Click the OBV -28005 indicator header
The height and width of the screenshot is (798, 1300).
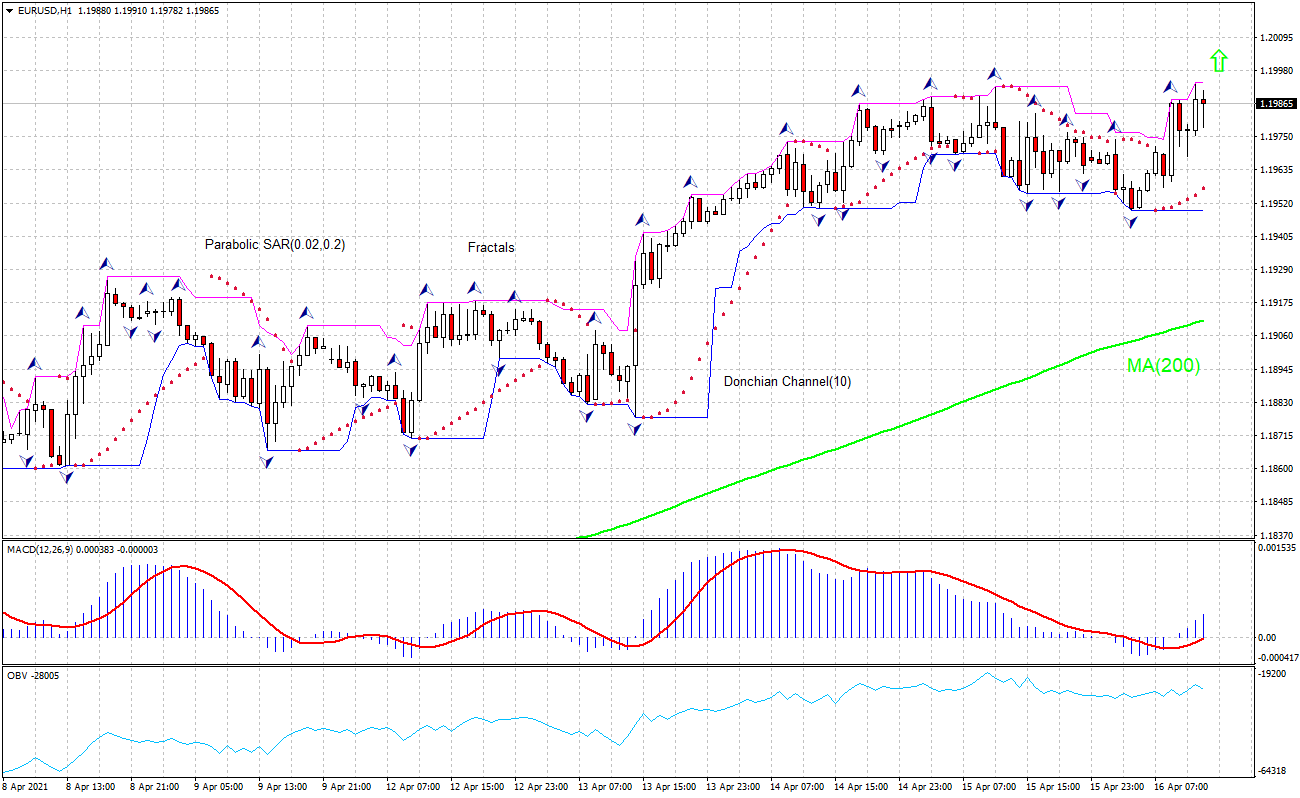tap(33, 676)
